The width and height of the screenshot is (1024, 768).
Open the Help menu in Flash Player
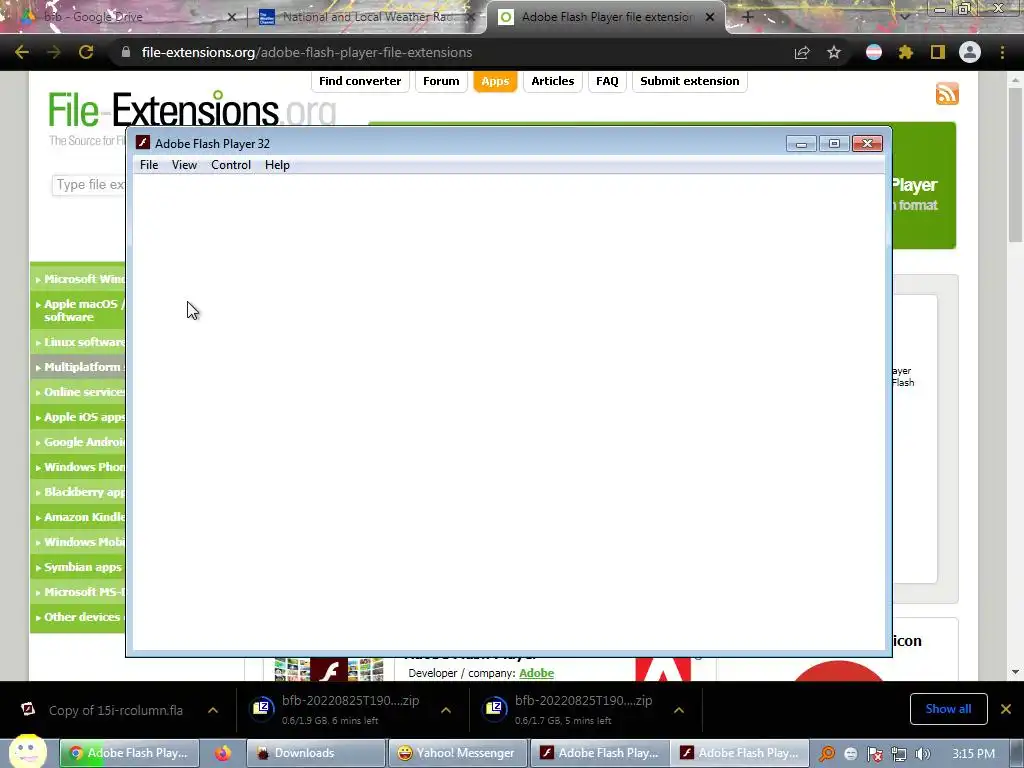[277, 165]
